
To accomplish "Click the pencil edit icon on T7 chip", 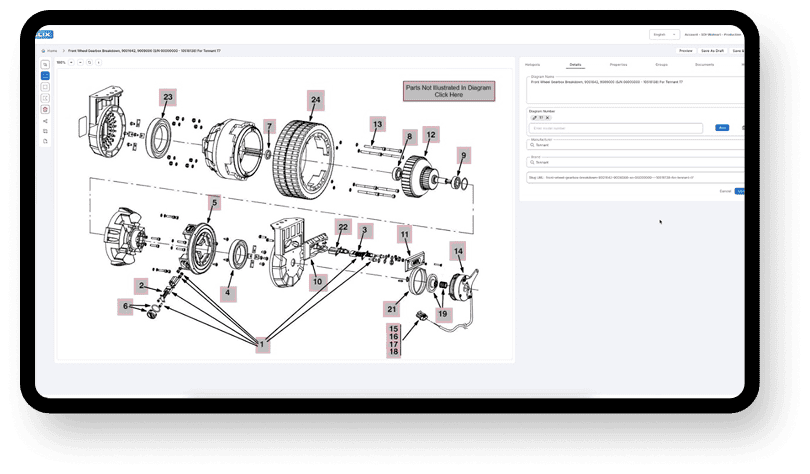I will tap(535, 118).
